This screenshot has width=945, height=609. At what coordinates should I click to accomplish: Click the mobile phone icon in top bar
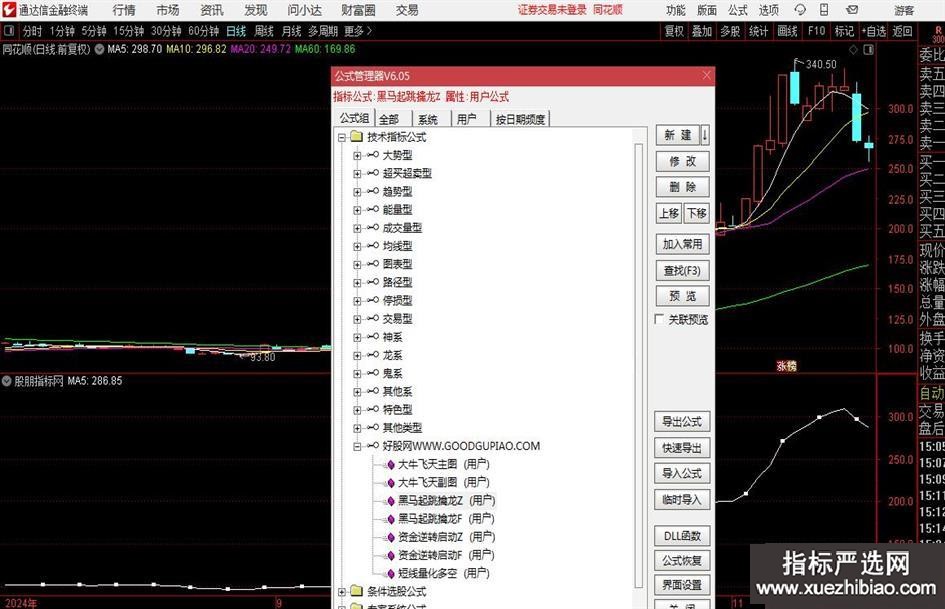(x=824, y=10)
